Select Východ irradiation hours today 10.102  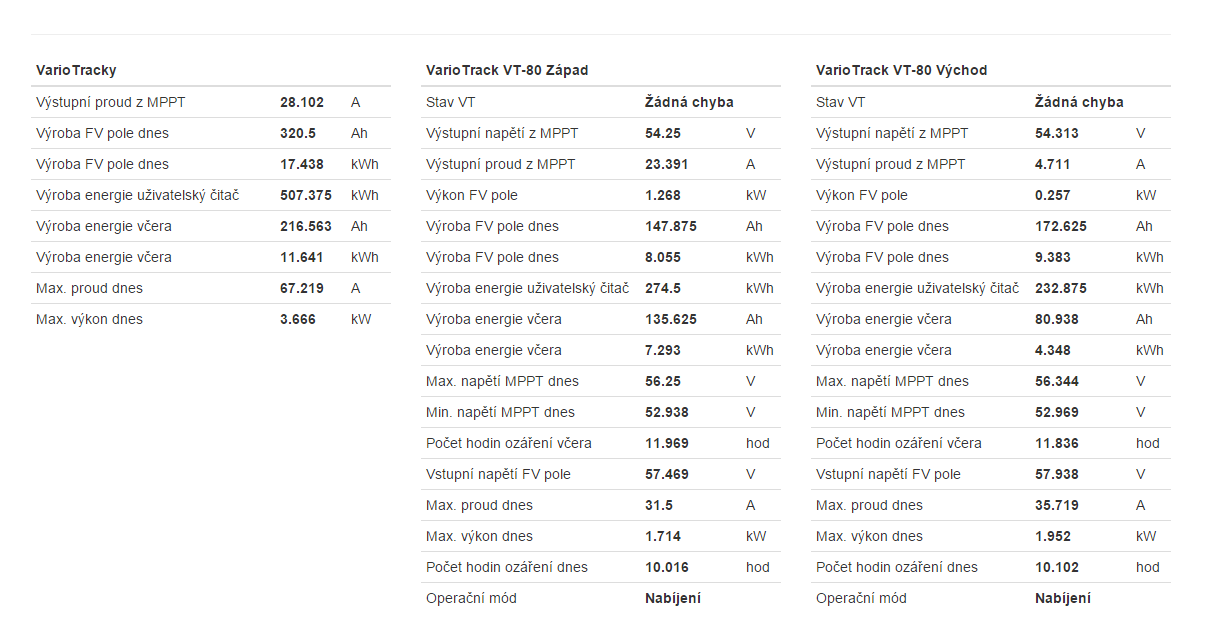pos(1057,567)
